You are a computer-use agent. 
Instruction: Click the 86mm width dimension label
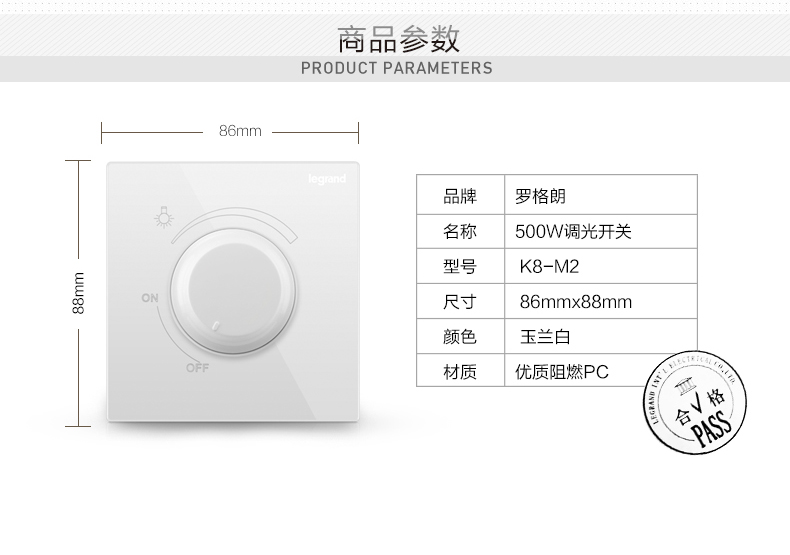pos(240,131)
